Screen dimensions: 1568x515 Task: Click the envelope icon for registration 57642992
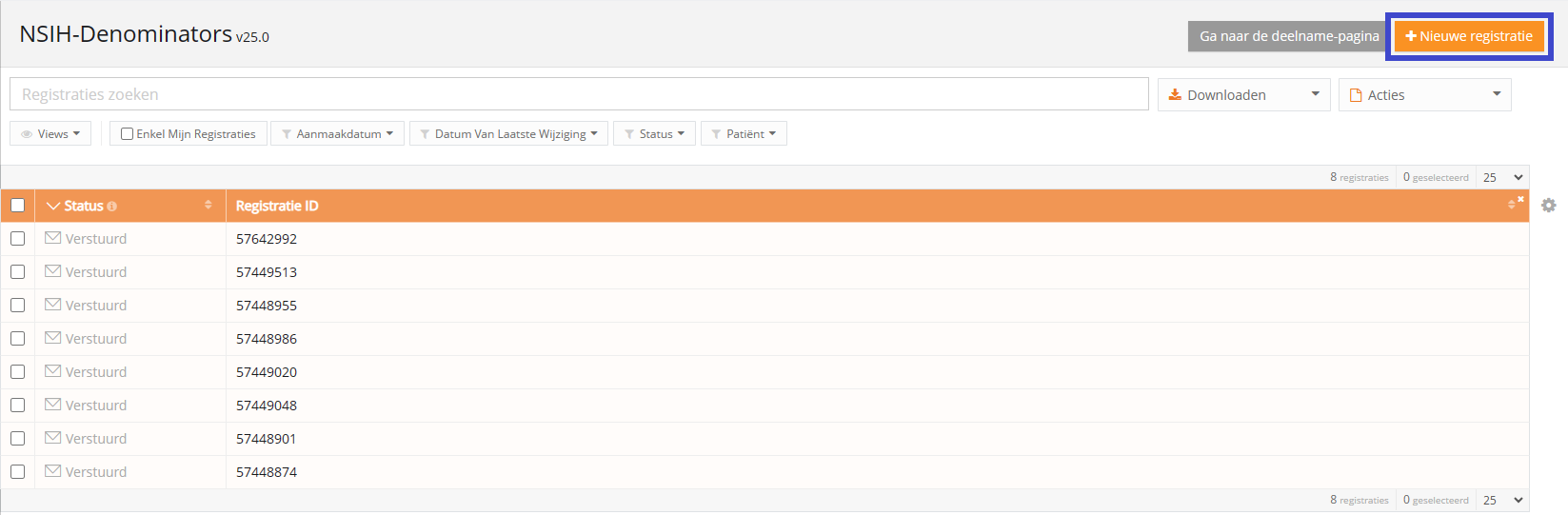53,238
